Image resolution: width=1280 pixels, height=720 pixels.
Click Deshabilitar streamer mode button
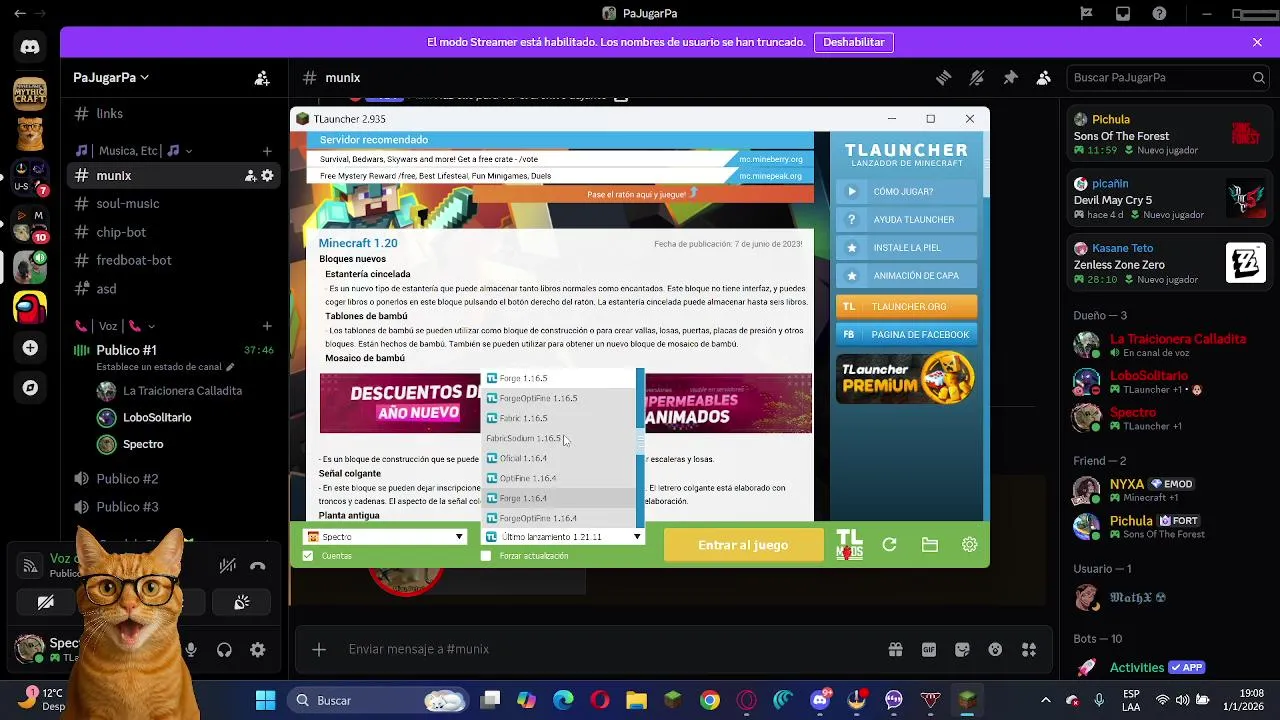854,42
